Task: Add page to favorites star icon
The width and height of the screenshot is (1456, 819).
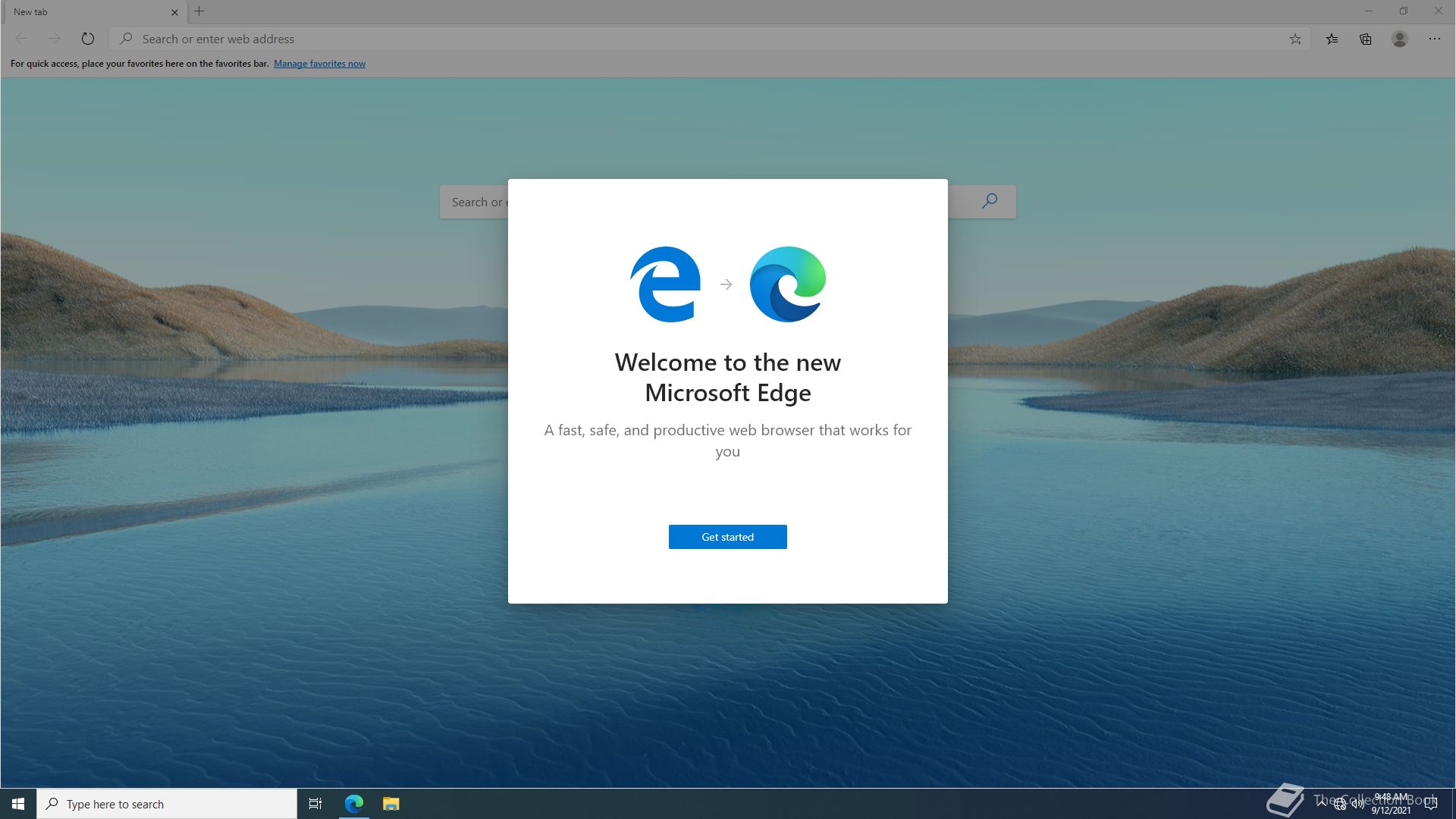Action: [x=1295, y=39]
